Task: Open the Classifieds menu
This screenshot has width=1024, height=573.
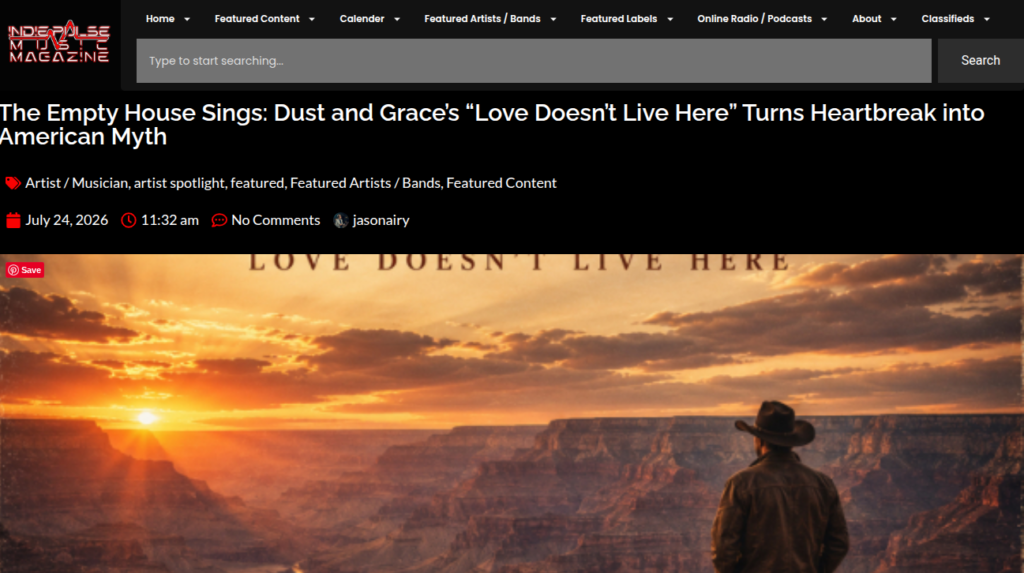Action: pyautogui.click(x=948, y=19)
